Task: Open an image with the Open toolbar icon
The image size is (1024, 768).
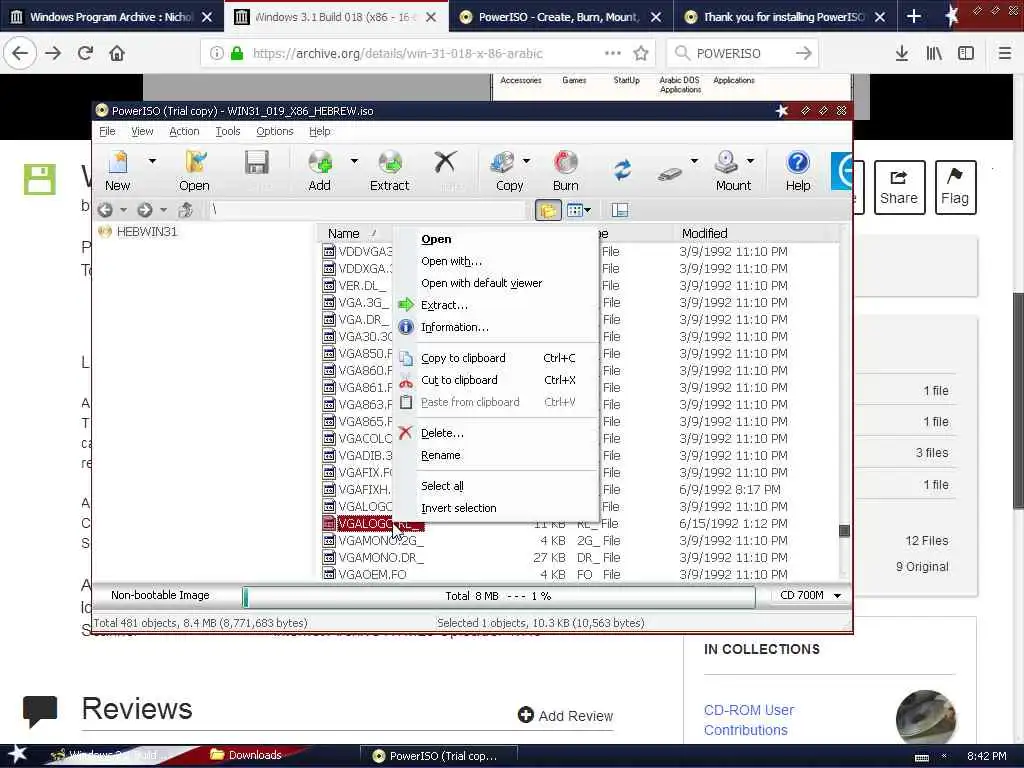Action: click(x=194, y=171)
